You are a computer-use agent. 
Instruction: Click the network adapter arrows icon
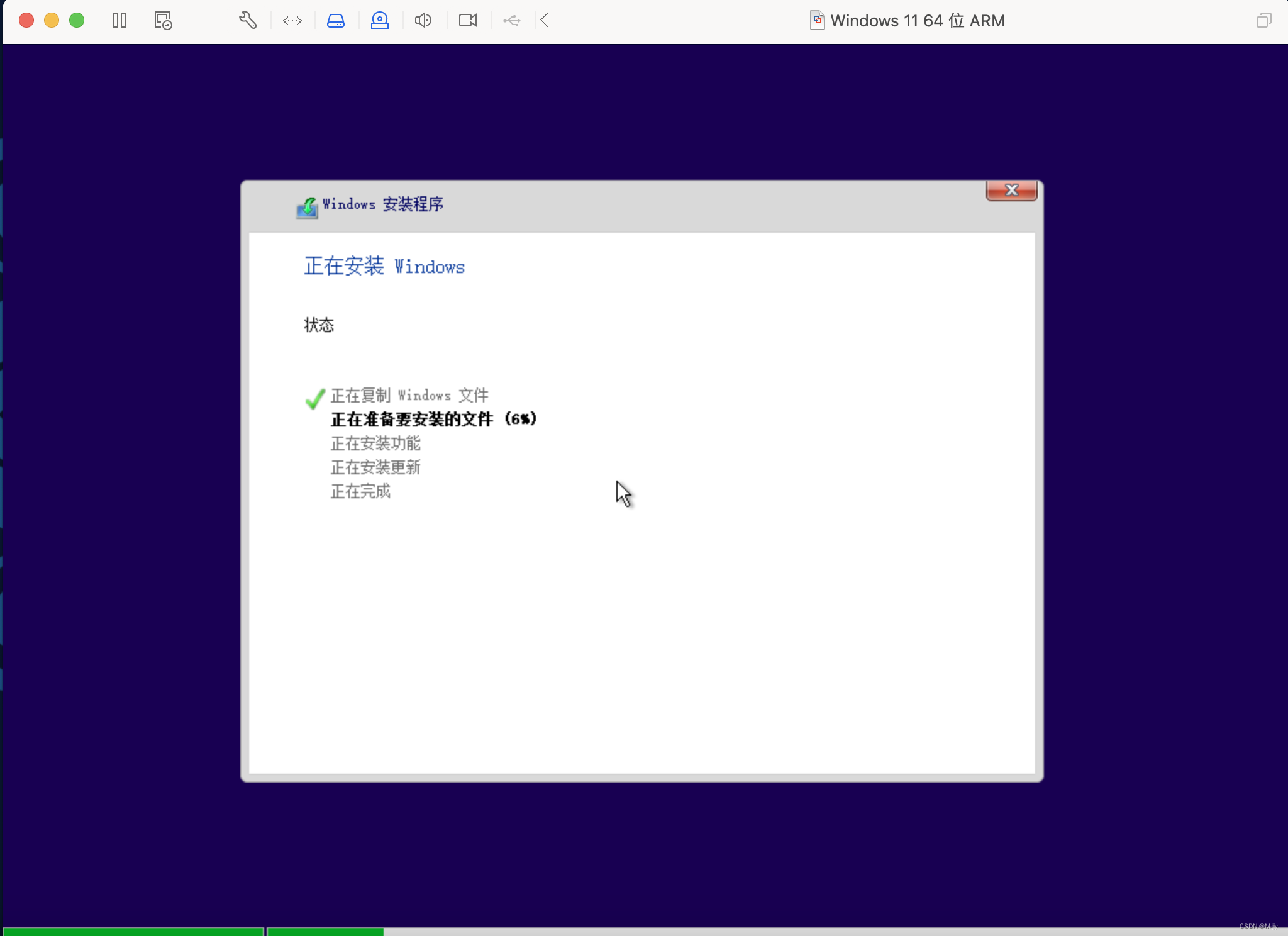292,21
